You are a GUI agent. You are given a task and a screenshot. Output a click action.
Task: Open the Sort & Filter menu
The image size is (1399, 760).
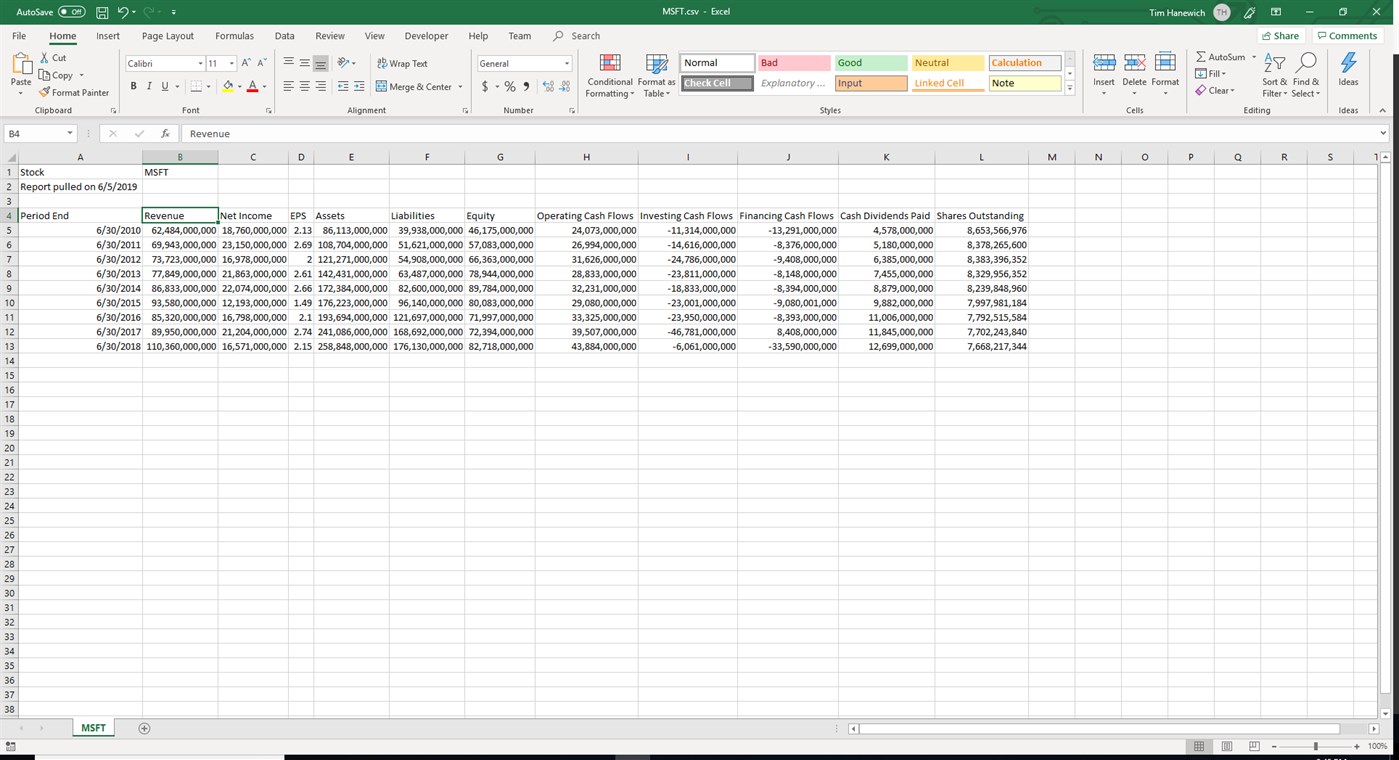pyautogui.click(x=1275, y=76)
